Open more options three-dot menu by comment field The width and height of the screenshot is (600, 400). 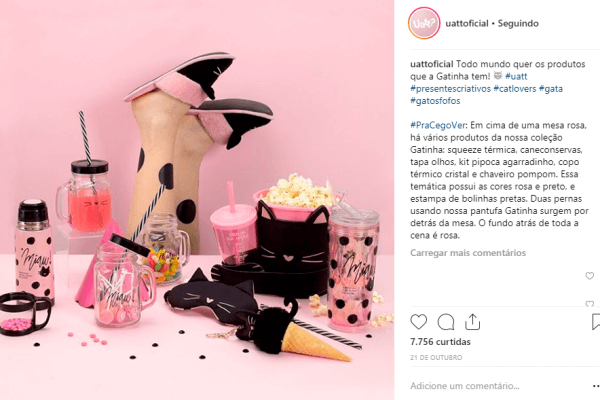pos(596,386)
